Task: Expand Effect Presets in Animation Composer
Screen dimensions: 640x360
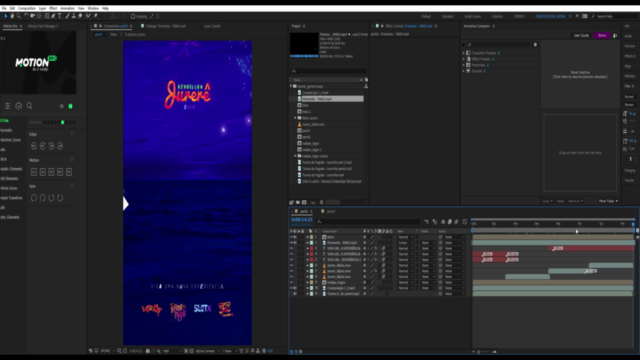Action: tap(464, 59)
